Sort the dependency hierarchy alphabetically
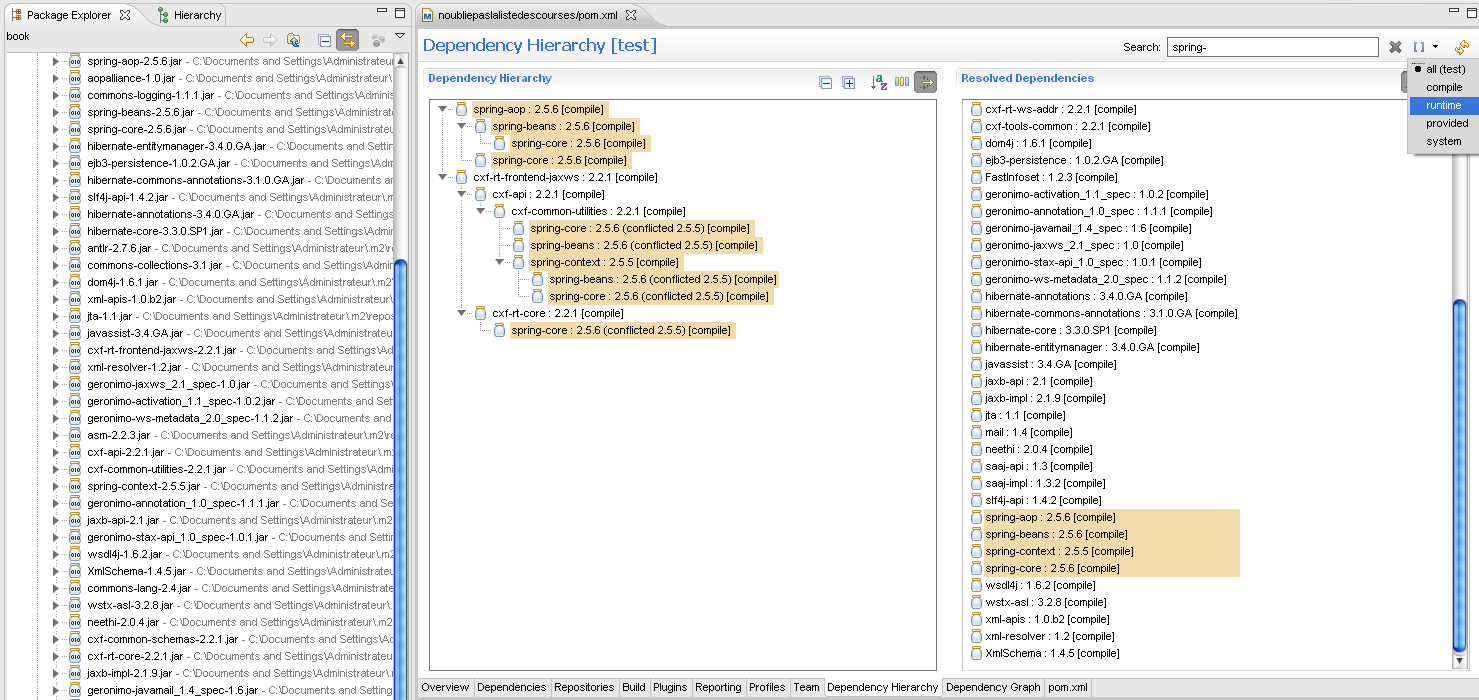 click(879, 83)
